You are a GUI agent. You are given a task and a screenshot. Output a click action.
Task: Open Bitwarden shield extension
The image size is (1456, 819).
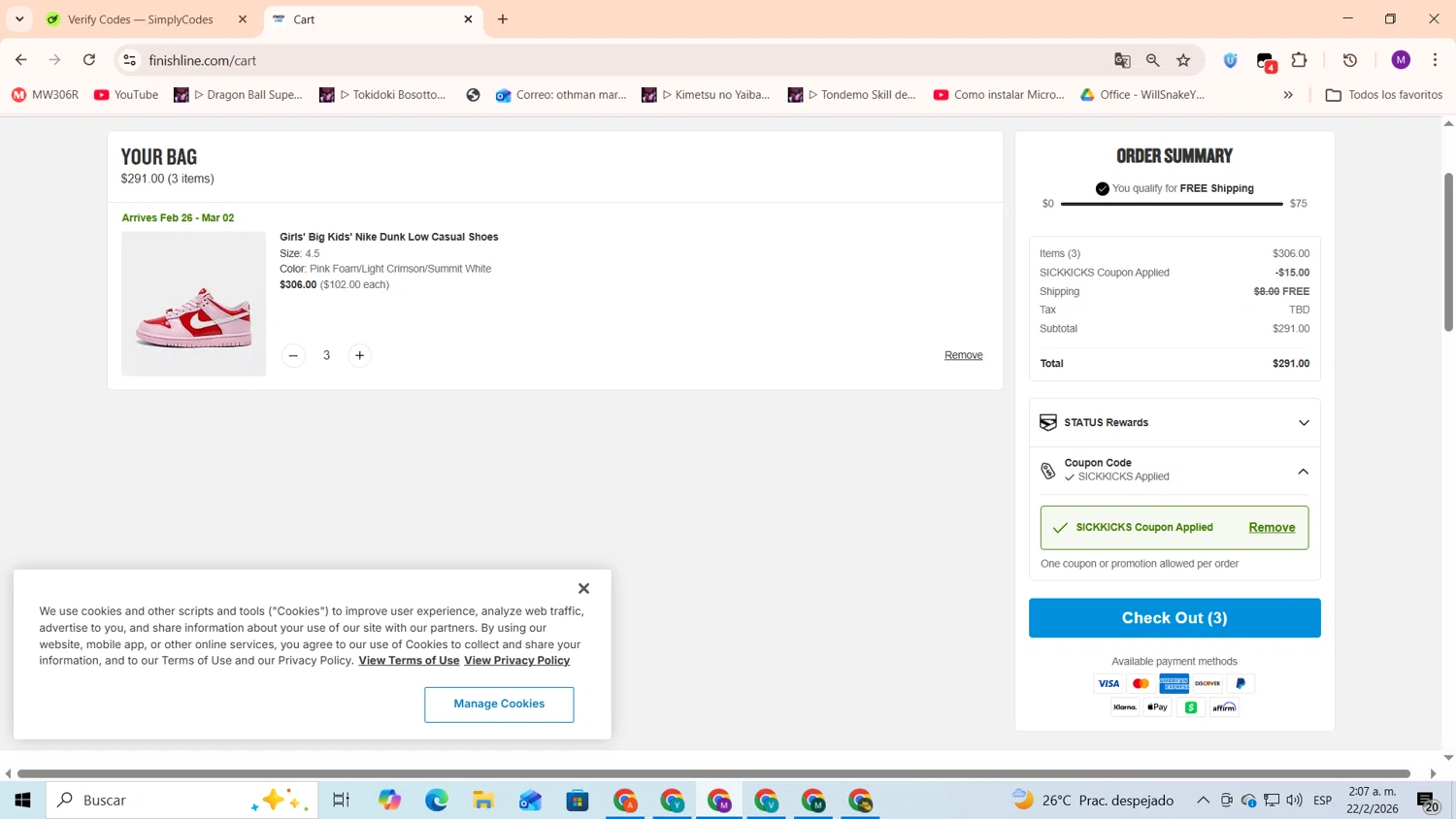[1231, 60]
